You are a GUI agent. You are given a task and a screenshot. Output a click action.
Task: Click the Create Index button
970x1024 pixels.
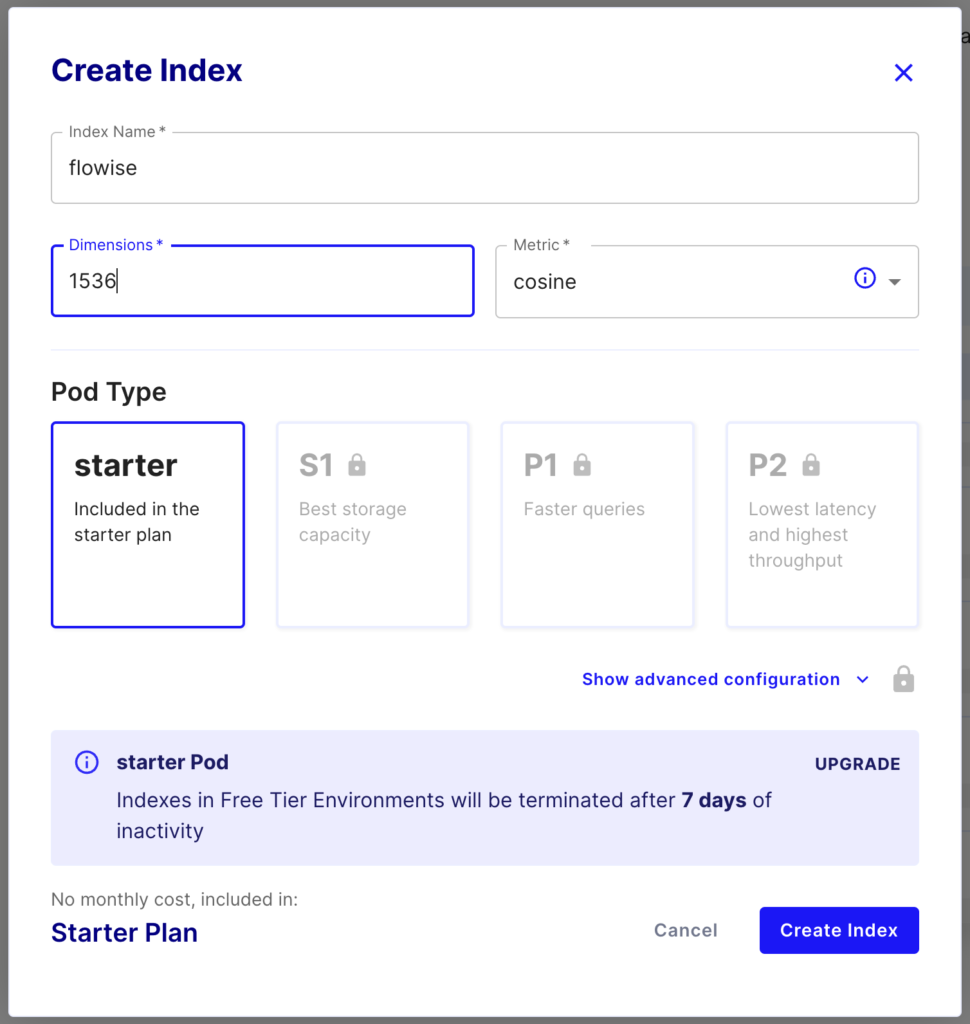click(838, 930)
